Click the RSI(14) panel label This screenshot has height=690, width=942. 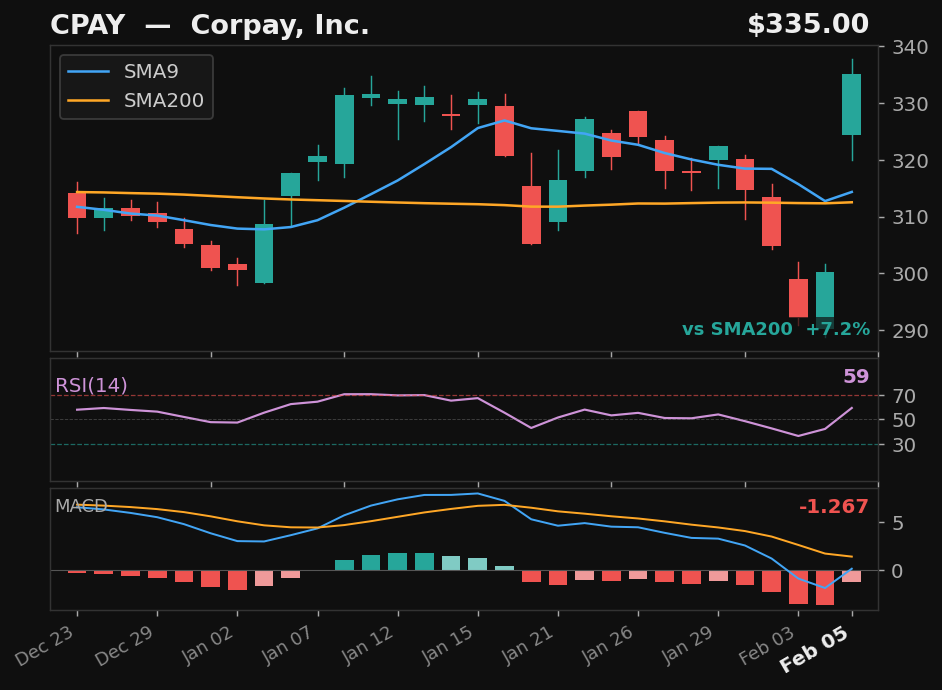pyautogui.click(x=91, y=385)
